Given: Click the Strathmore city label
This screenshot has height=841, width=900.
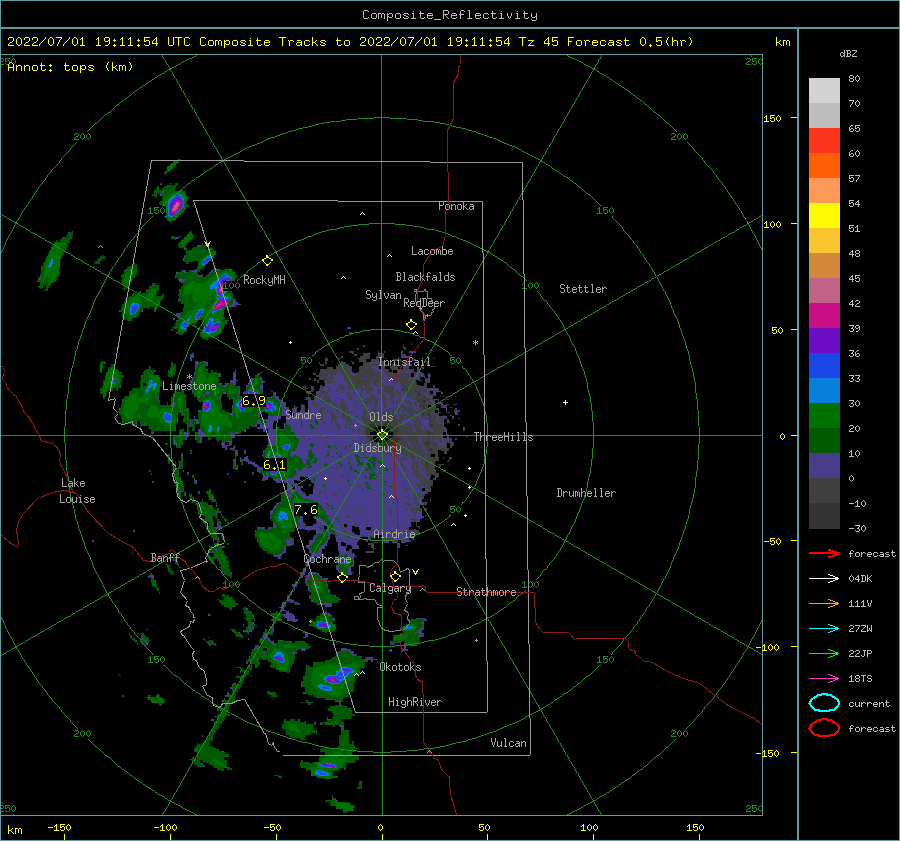Looking at the screenshot, I should [x=486, y=592].
